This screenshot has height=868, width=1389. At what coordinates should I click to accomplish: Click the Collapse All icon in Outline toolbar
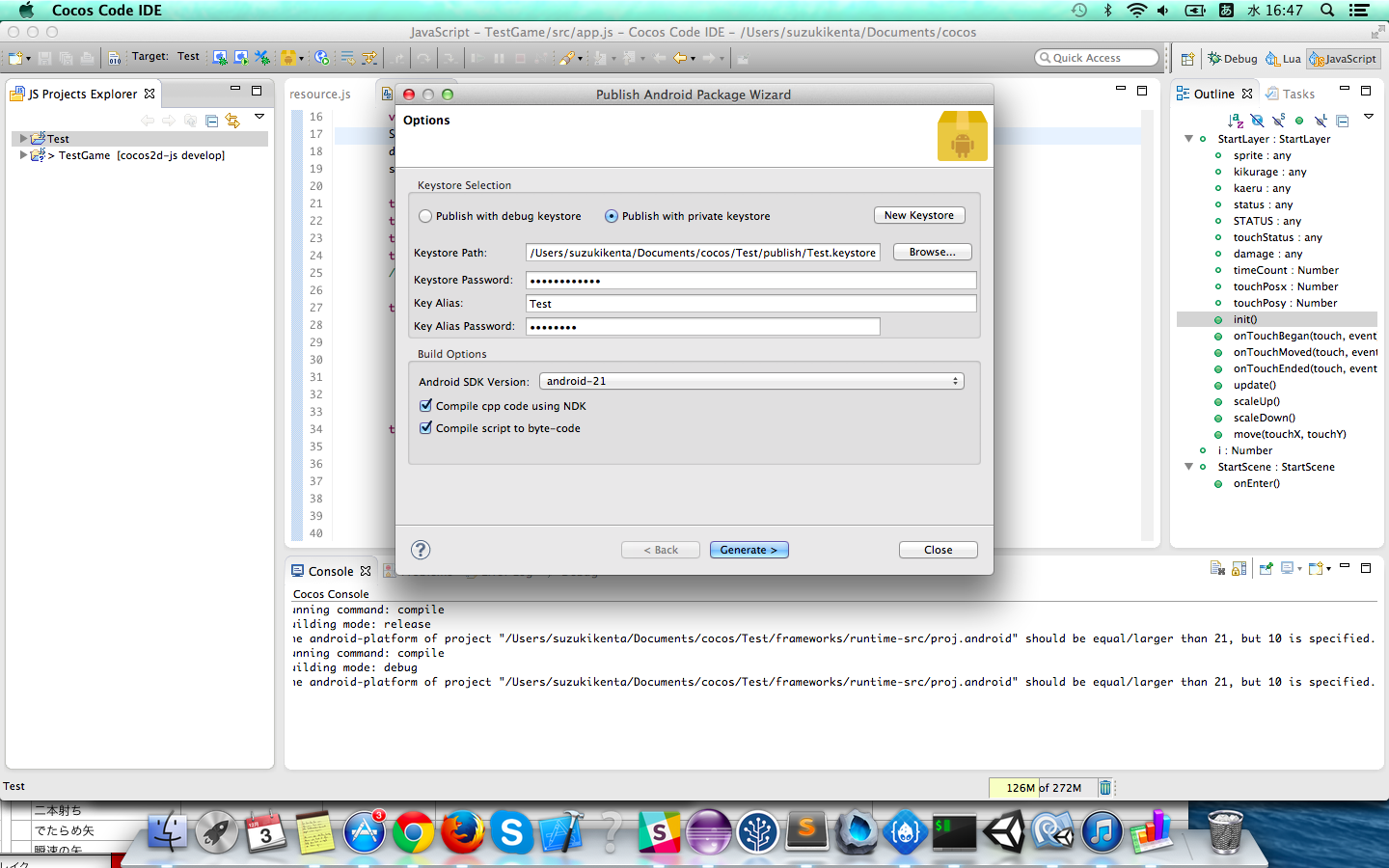pyautogui.click(x=1342, y=121)
